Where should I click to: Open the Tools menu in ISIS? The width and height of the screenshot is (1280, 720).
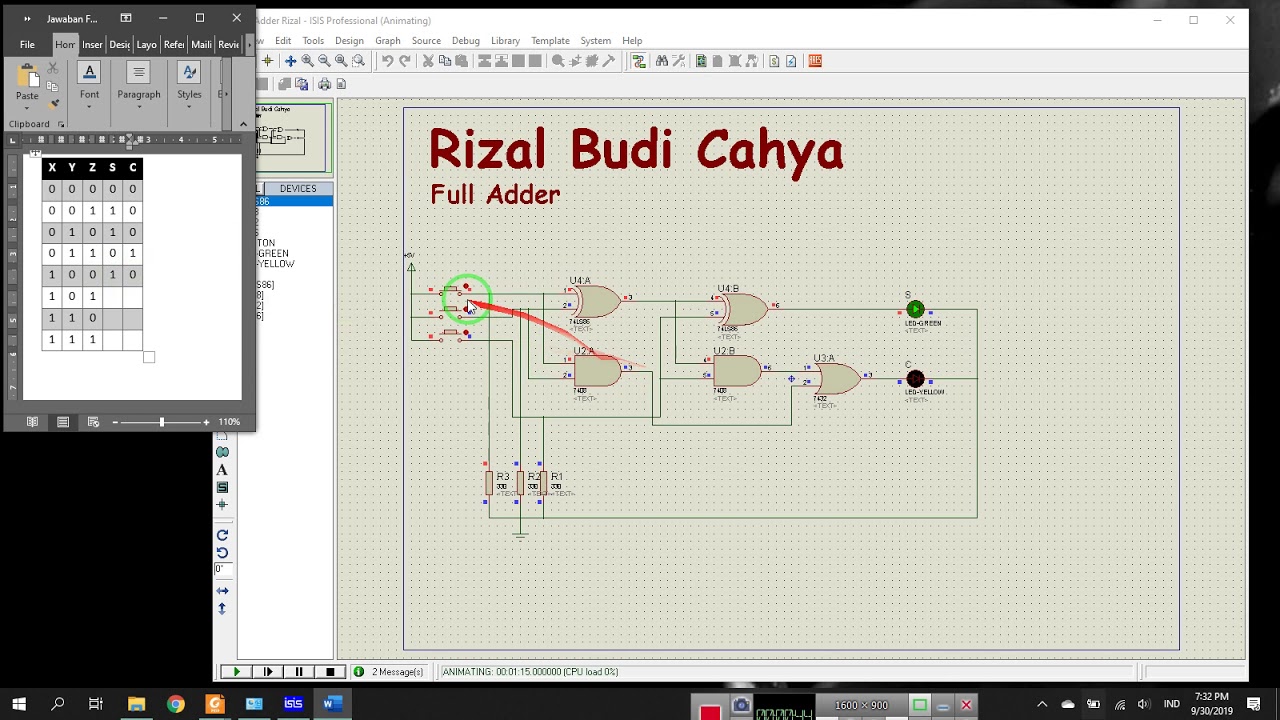pyautogui.click(x=313, y=41)
